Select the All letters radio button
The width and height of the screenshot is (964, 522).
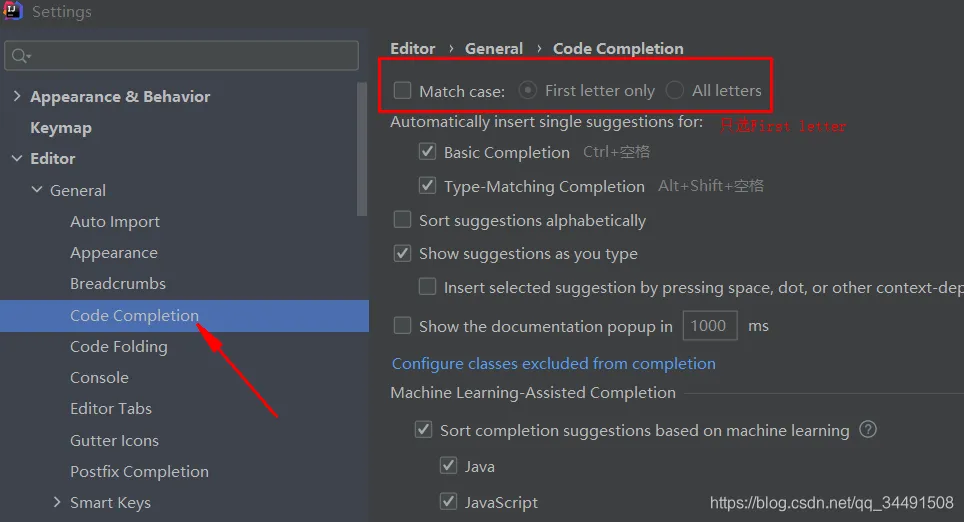(674, 90)
